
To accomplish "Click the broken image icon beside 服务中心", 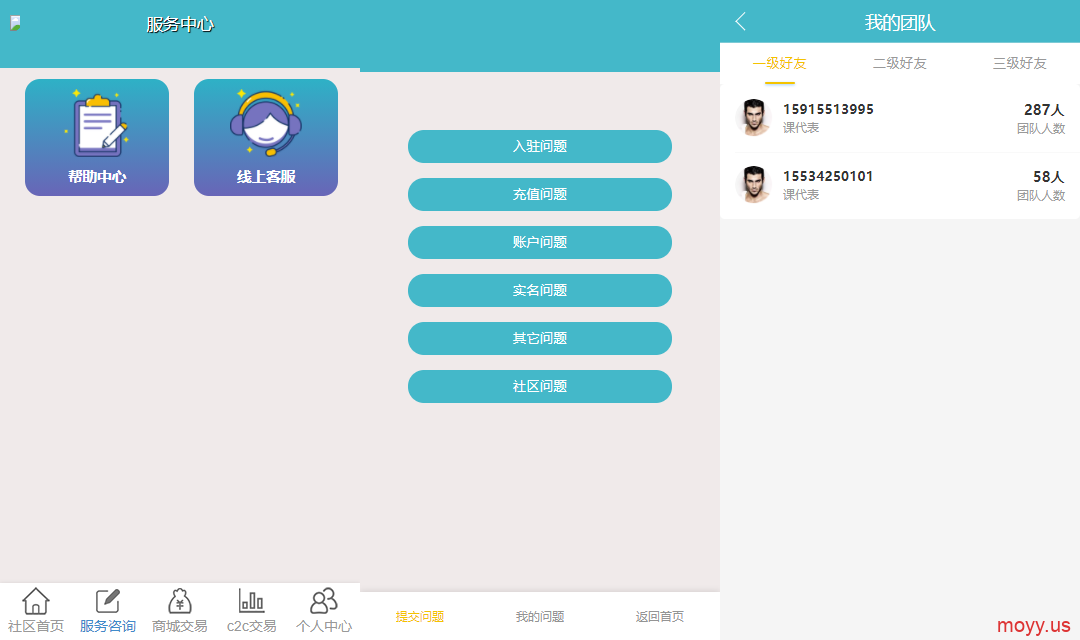I will pos(15,23).
